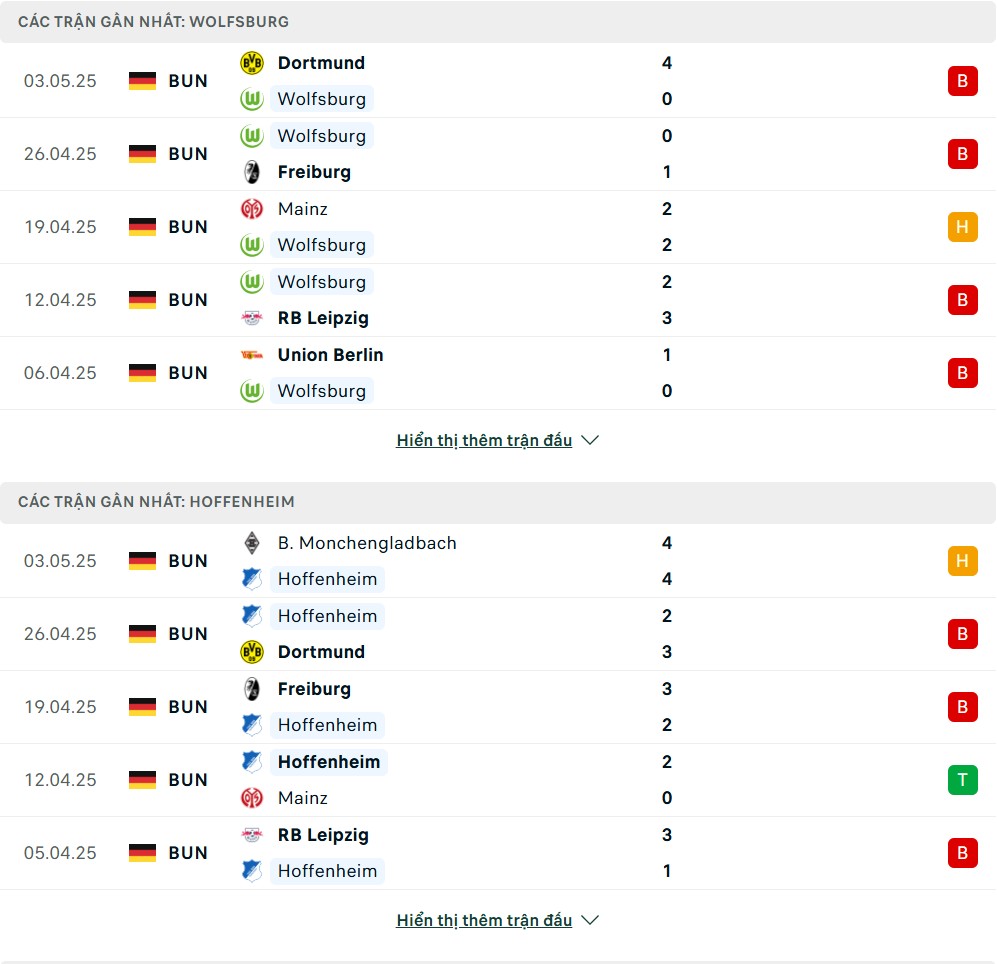Open the 05.04.25 RB Leipzig vs Hoffenheim row
Image resolution: width=997 pixels, height=964 pixels.
click(x=498, y=853)
